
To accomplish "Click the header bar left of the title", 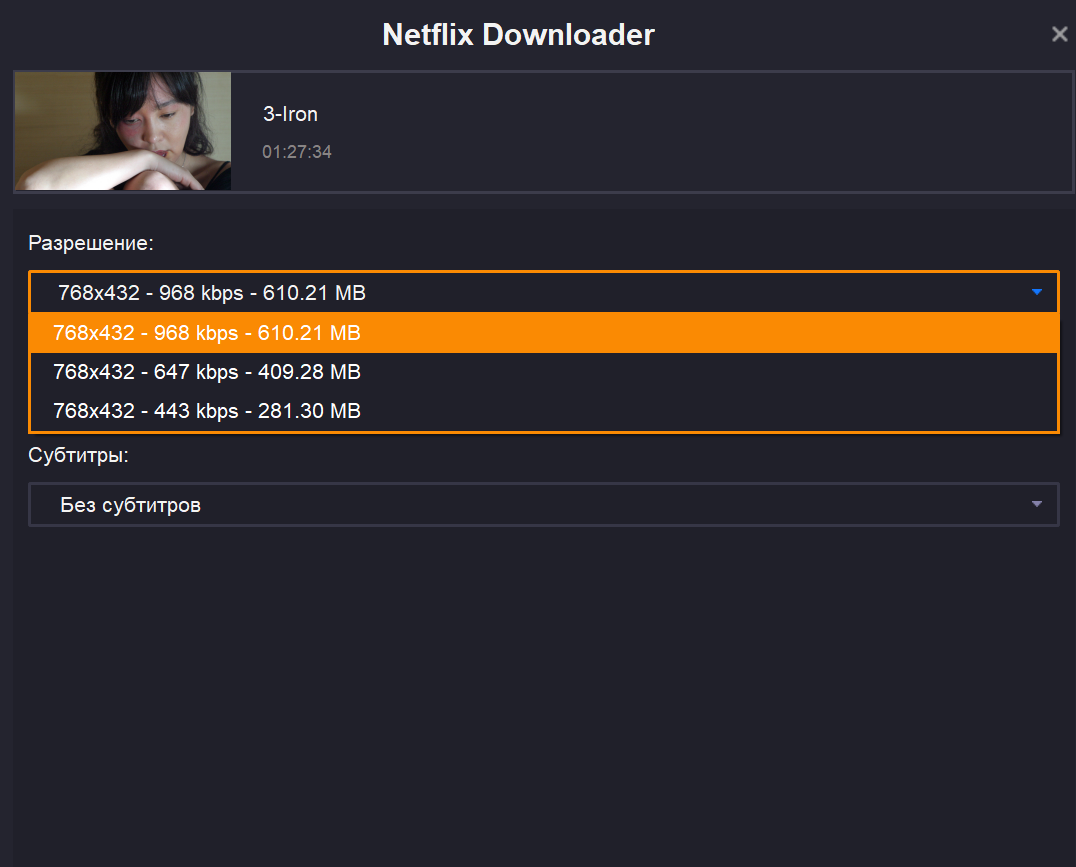I will point(180,35).
